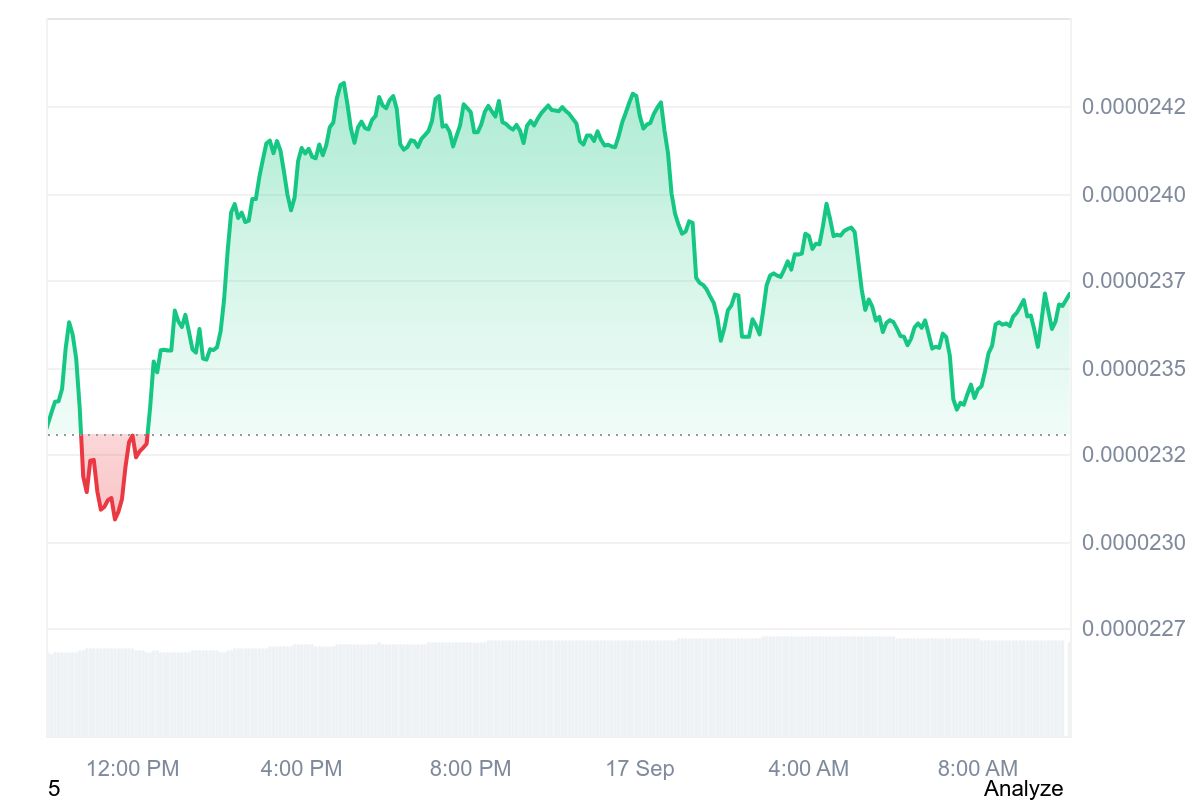Click the red dip area of the chart

108,462
